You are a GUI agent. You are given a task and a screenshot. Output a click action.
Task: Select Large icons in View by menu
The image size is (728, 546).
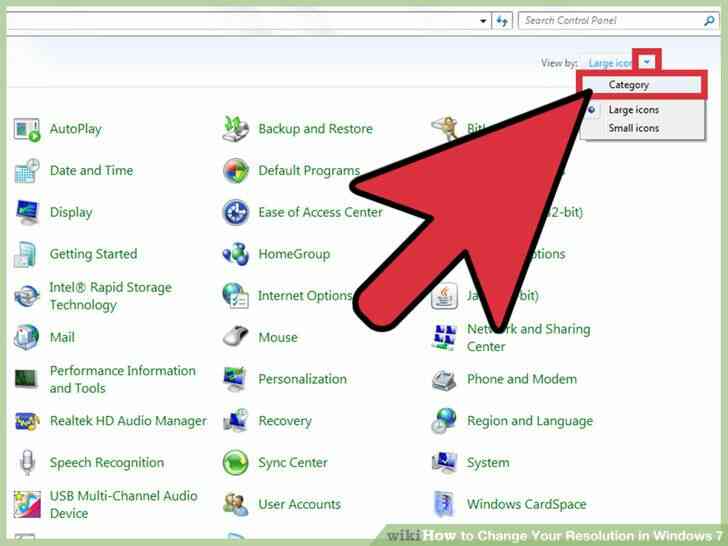[x=633, y=110]
